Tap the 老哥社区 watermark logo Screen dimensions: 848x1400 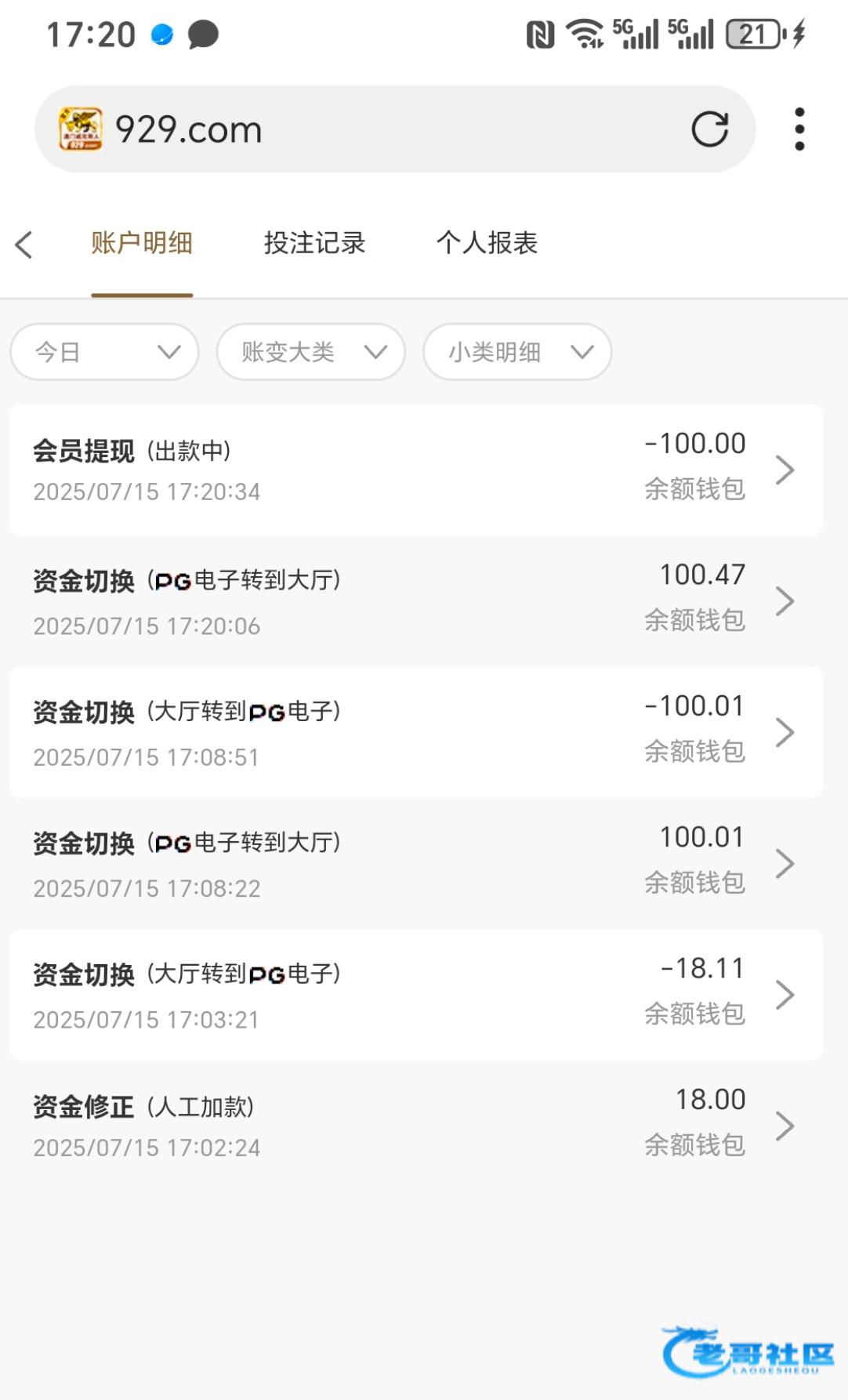click(x=748, y=1351)
